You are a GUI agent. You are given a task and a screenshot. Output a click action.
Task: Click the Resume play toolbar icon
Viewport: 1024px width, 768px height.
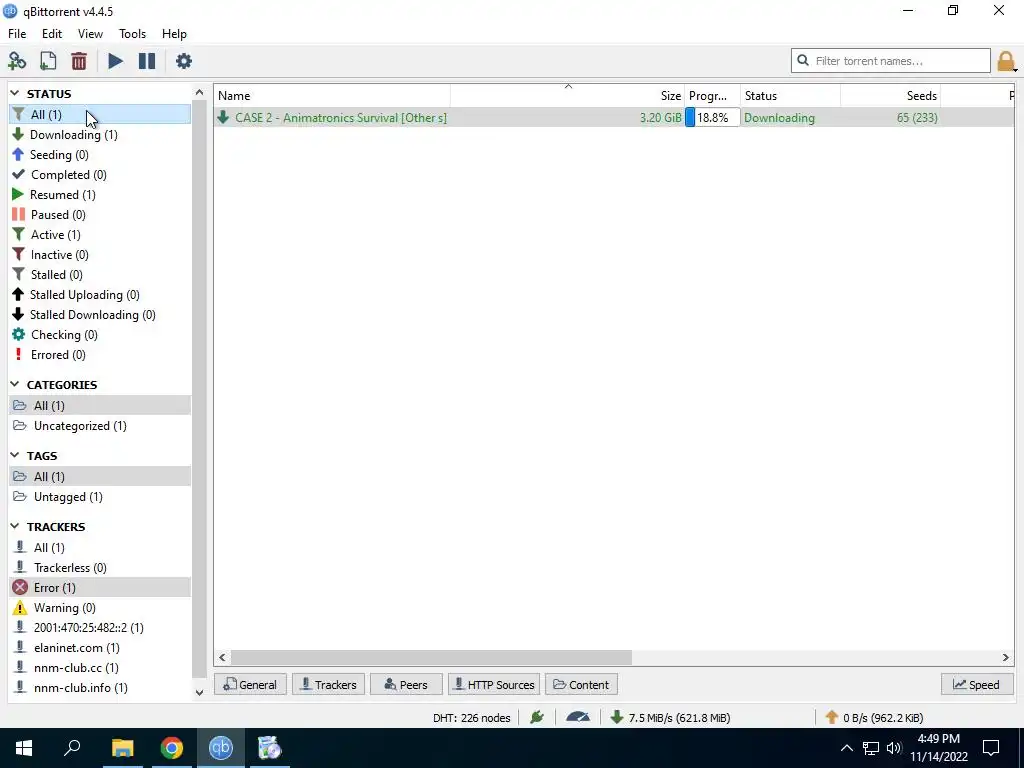coord(115,61)
